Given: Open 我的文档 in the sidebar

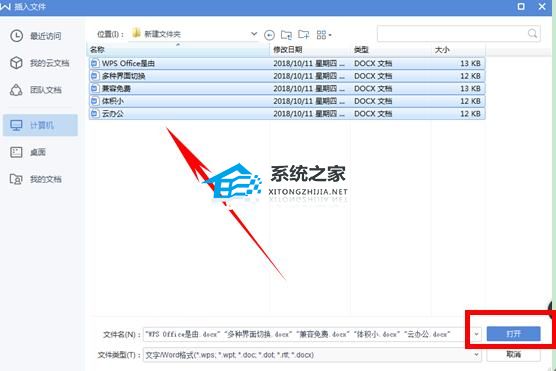Looking at the screenshot, I should (x=36, y=179).
